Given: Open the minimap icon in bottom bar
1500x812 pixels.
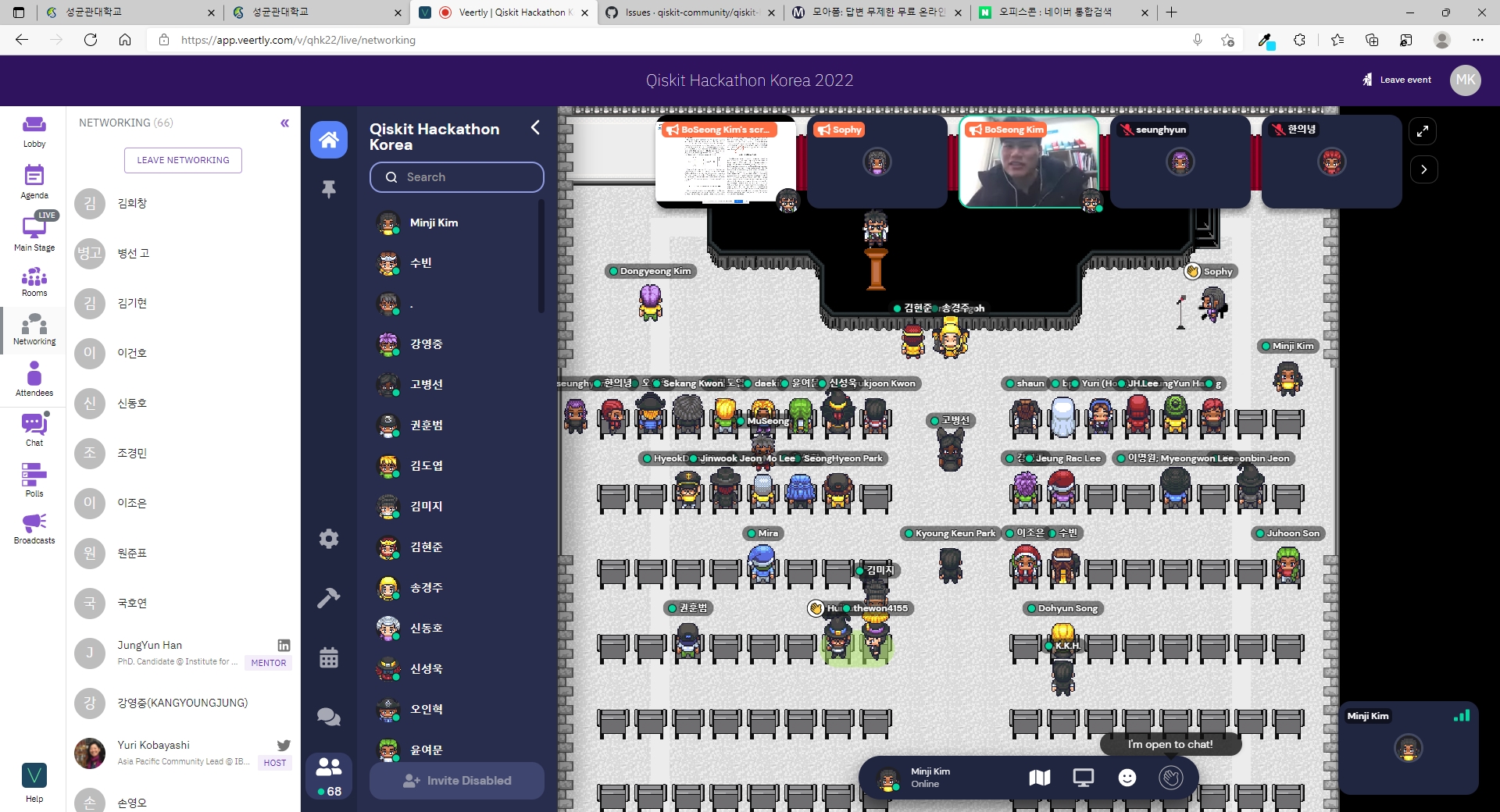Looking at the screenshot, I should pos(1039,778).
